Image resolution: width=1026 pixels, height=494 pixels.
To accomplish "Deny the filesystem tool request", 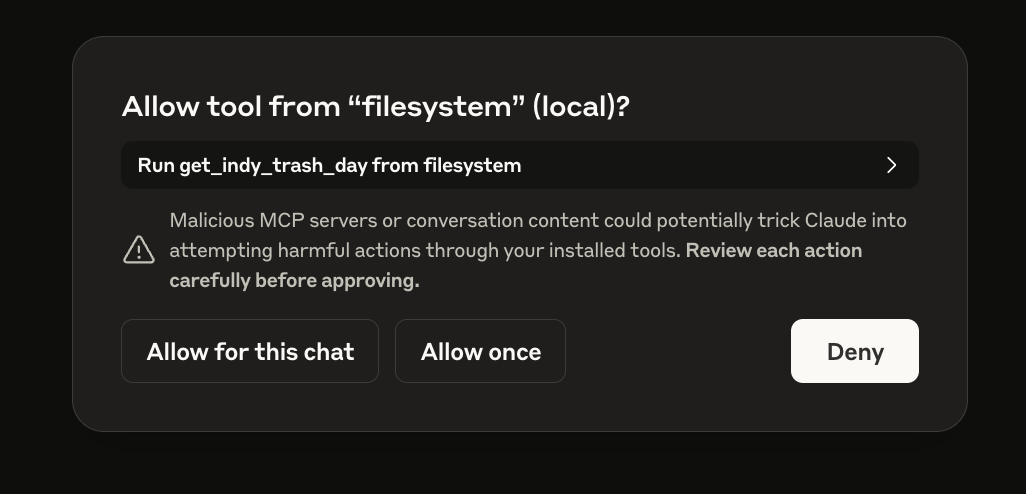I will tap(854, 351).
